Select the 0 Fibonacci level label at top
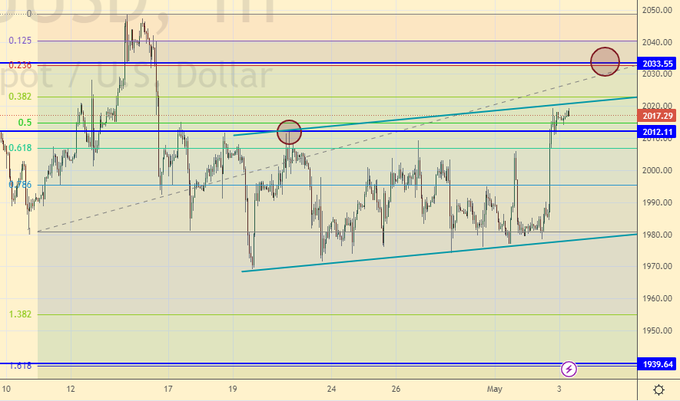This screenshot has height=401, width=680. pos(30,14)
